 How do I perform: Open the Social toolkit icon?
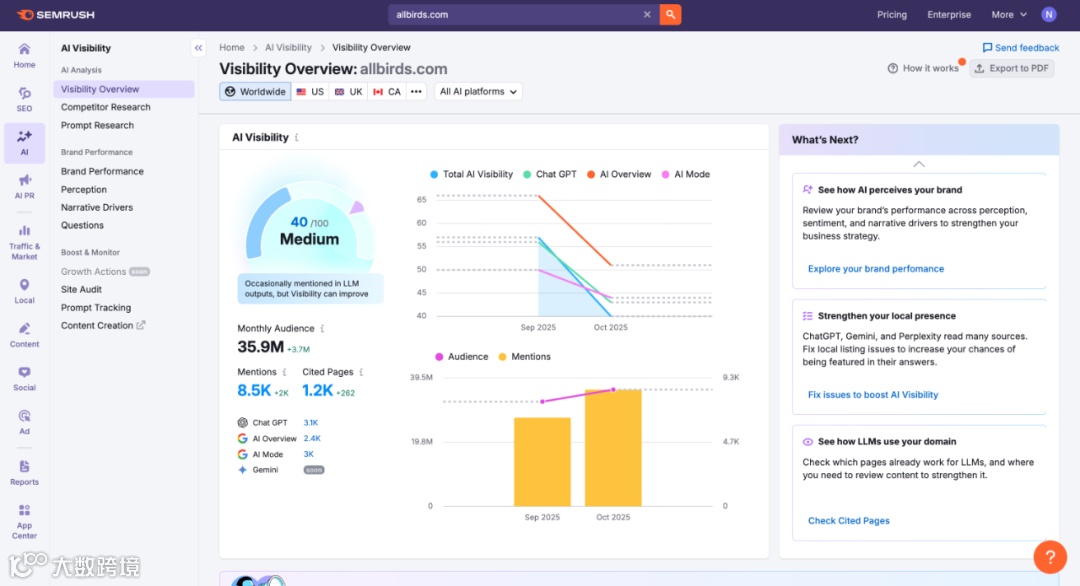point(24,378)
